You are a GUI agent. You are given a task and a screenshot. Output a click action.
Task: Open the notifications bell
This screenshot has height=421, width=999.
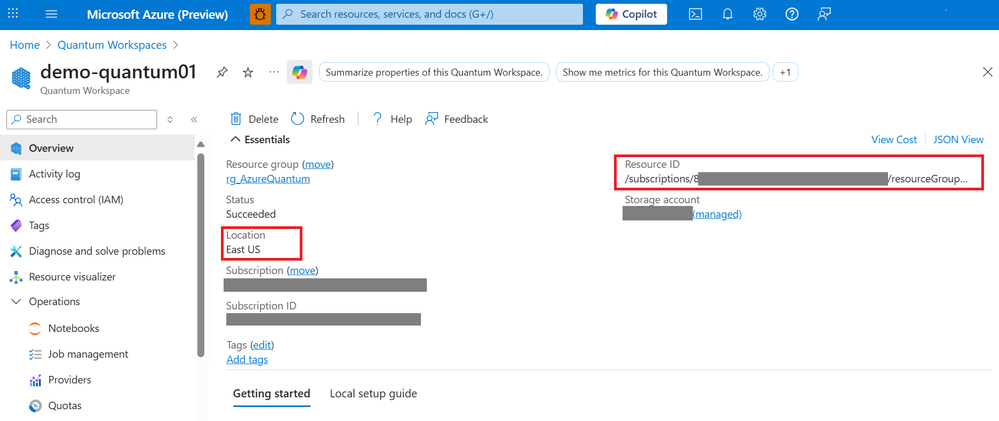coord(728,14)
